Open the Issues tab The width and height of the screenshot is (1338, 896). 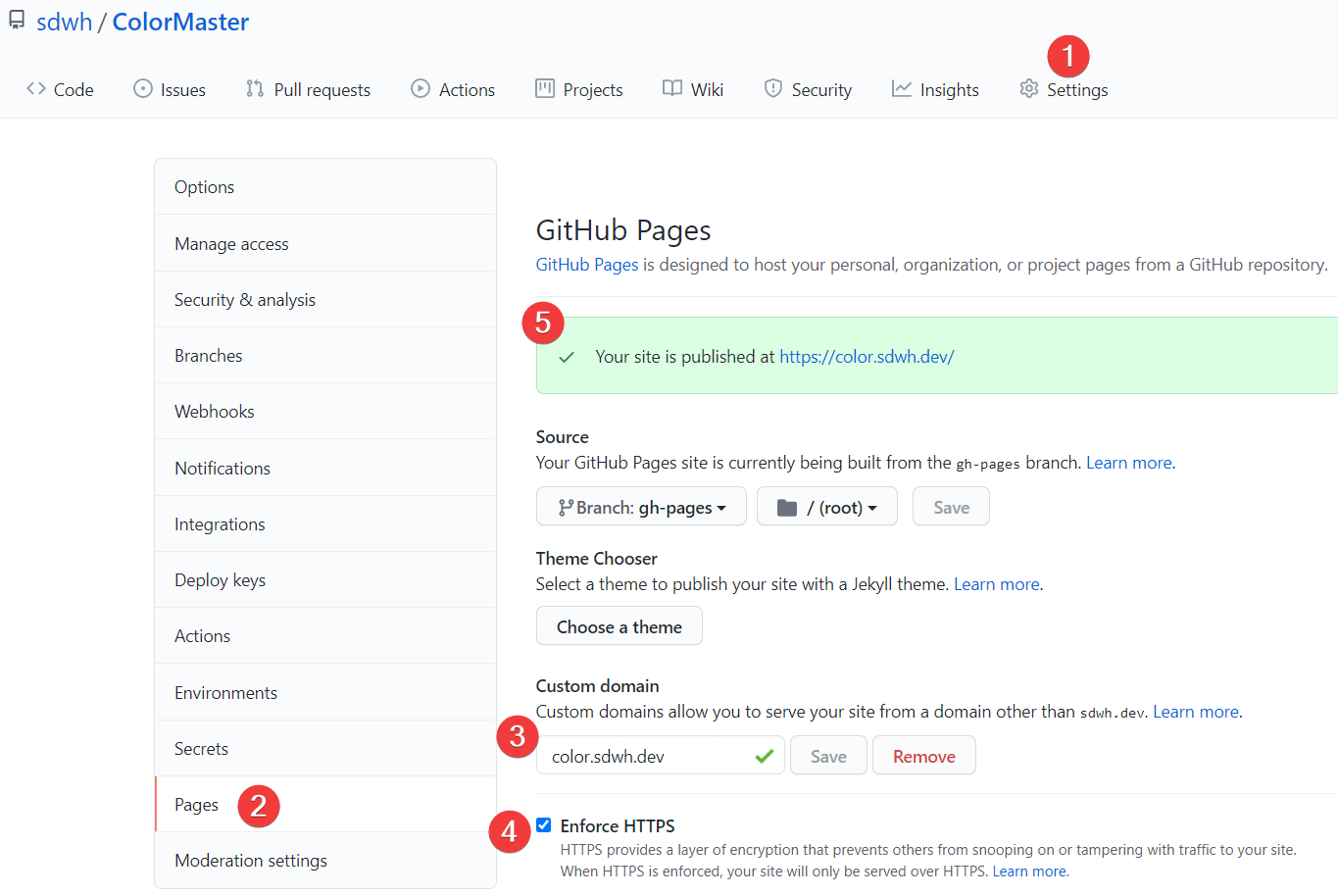tap(170, 89)
